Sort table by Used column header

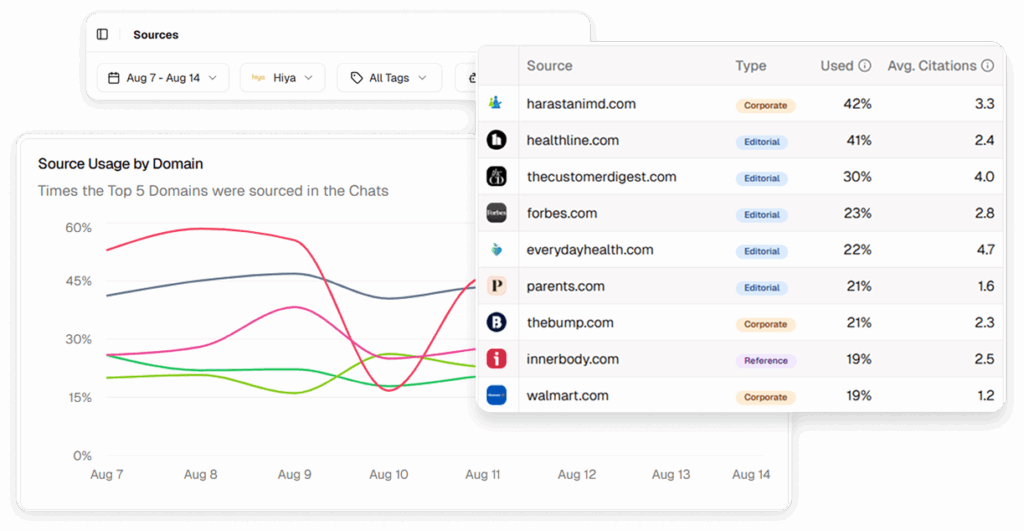pyautogui.click(x=837, y=66)
